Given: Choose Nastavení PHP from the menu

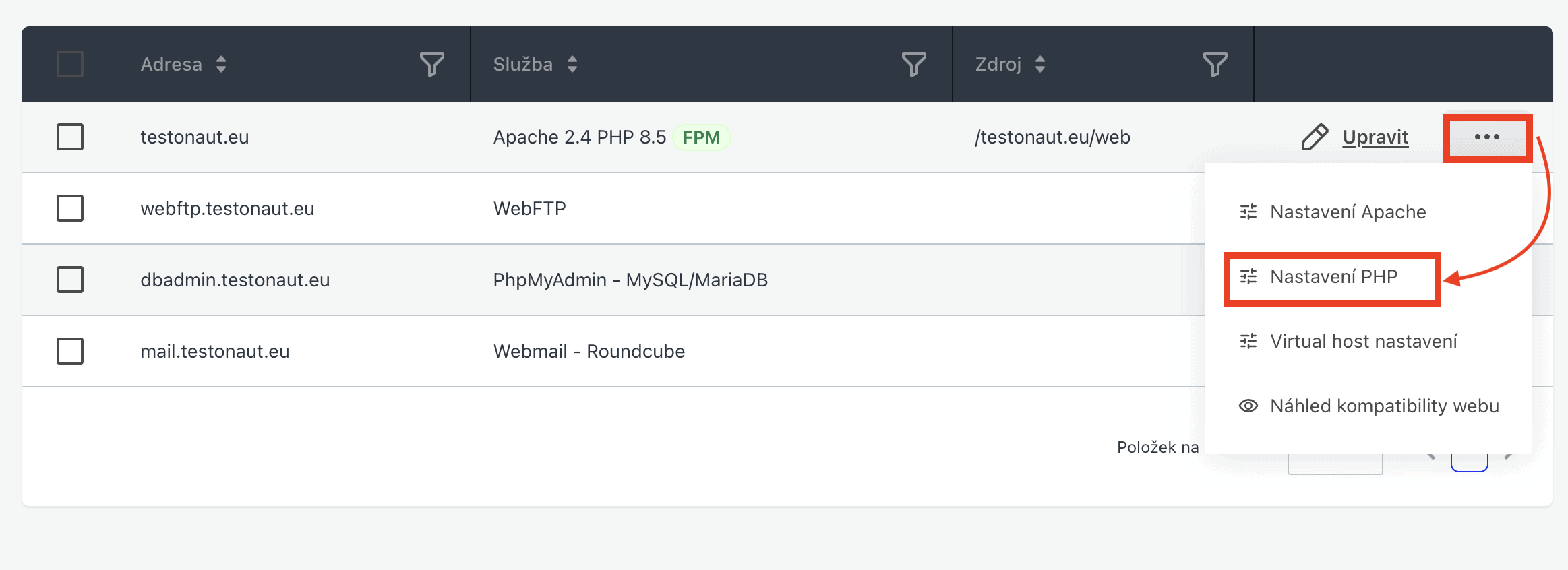Looking at the screenshot, I should (x=1333, y=276).
